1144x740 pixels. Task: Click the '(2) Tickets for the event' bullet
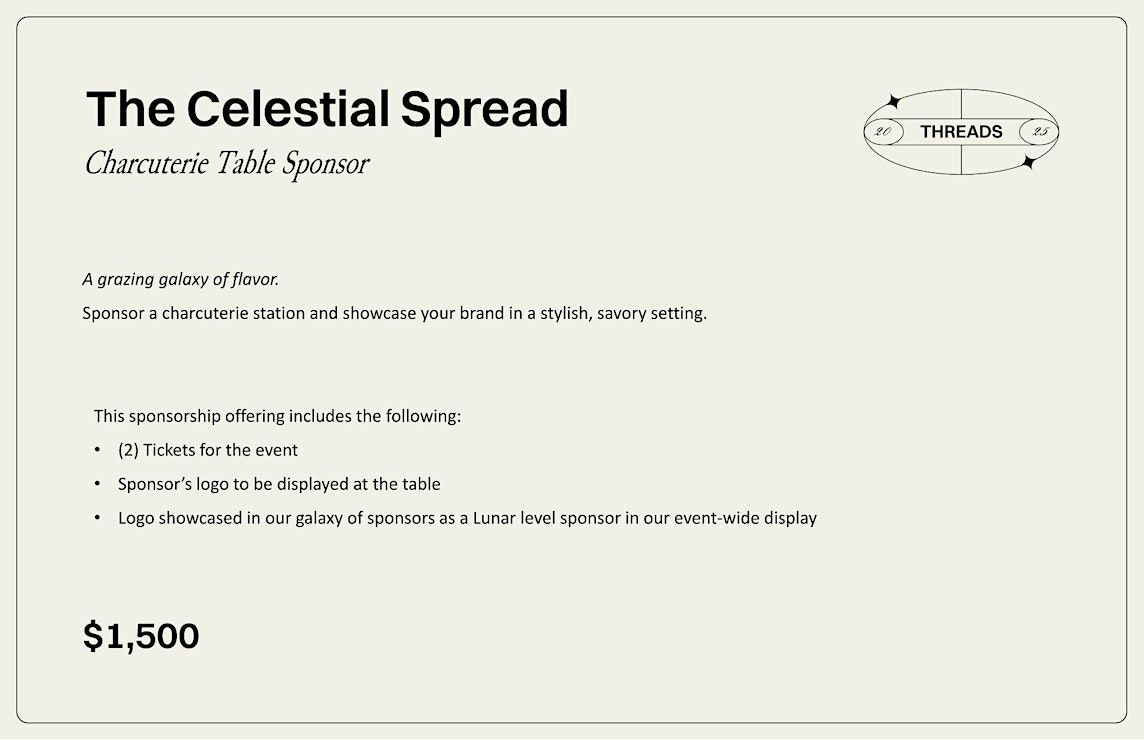click(x=208, y=450)
